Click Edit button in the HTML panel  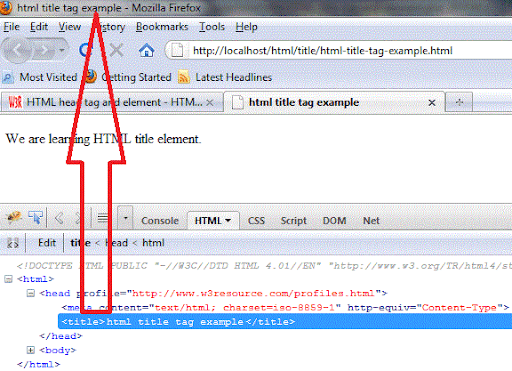click(47, 243)
